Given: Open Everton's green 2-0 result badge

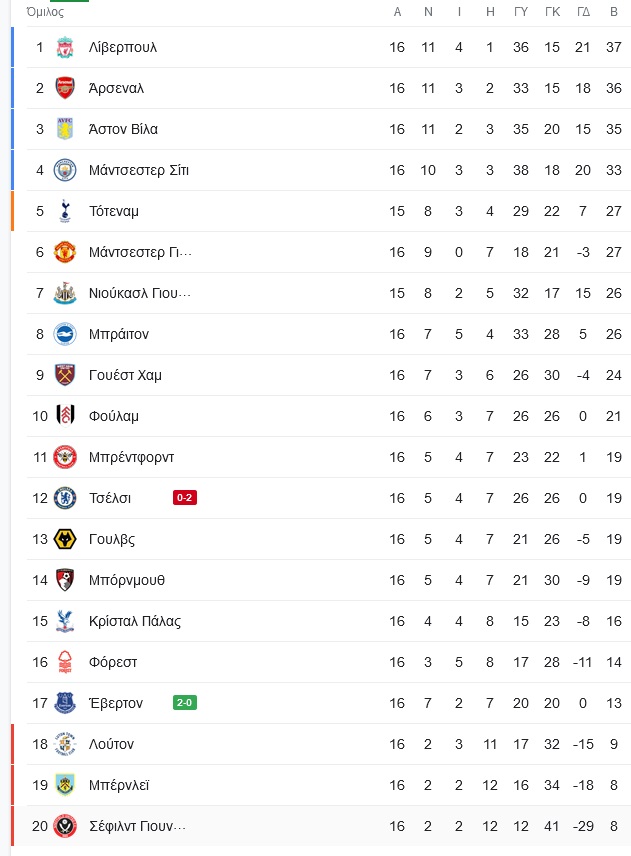Looking at the screenshot, I should pos(184,703).
